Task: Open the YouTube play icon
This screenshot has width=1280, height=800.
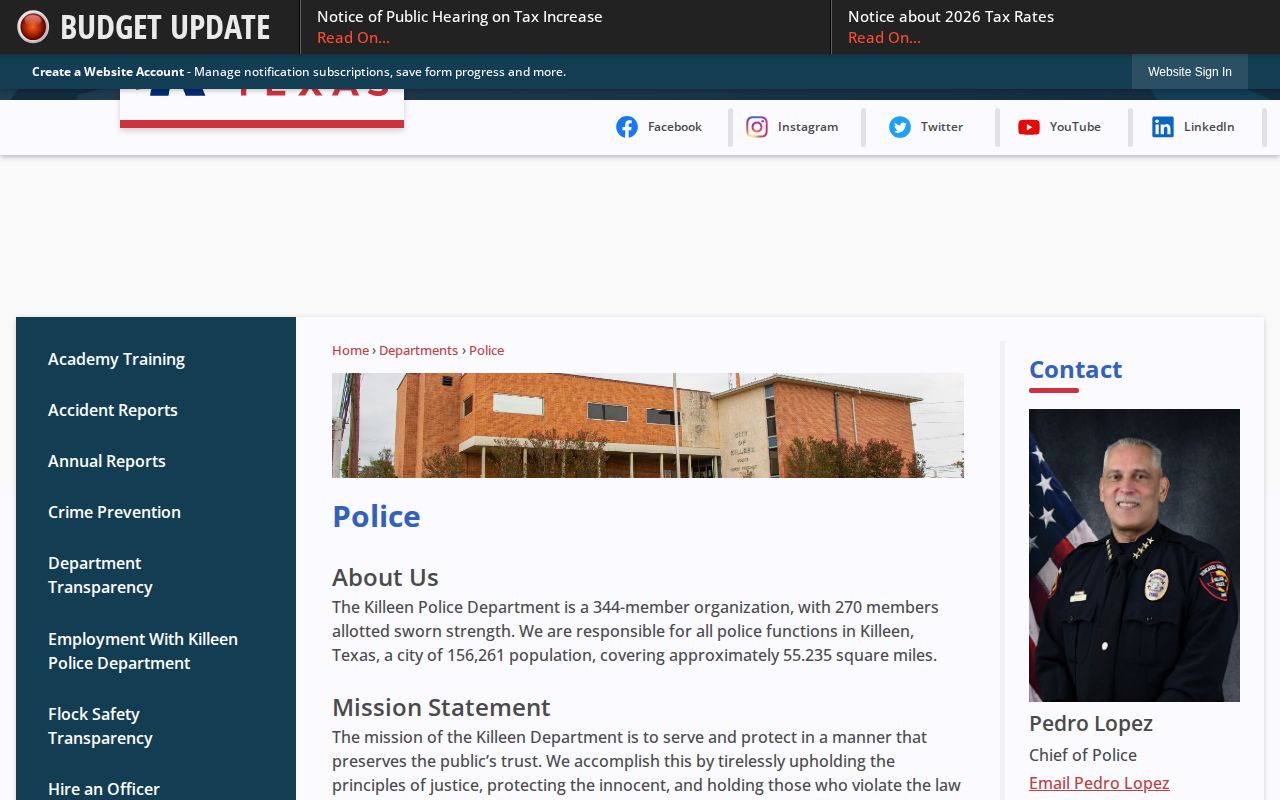Action: (x=1029, y=127)
